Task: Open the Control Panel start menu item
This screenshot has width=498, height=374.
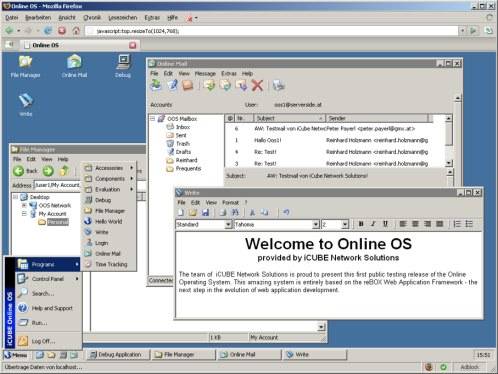Action: (48, 279)
